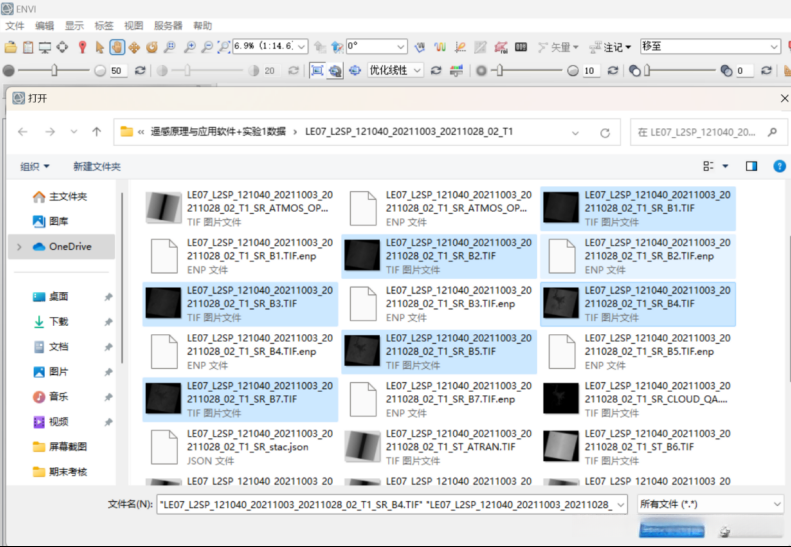
Task: Click the Open file folder icon in ENVI toolbar
Action: (x=10, y=47)
